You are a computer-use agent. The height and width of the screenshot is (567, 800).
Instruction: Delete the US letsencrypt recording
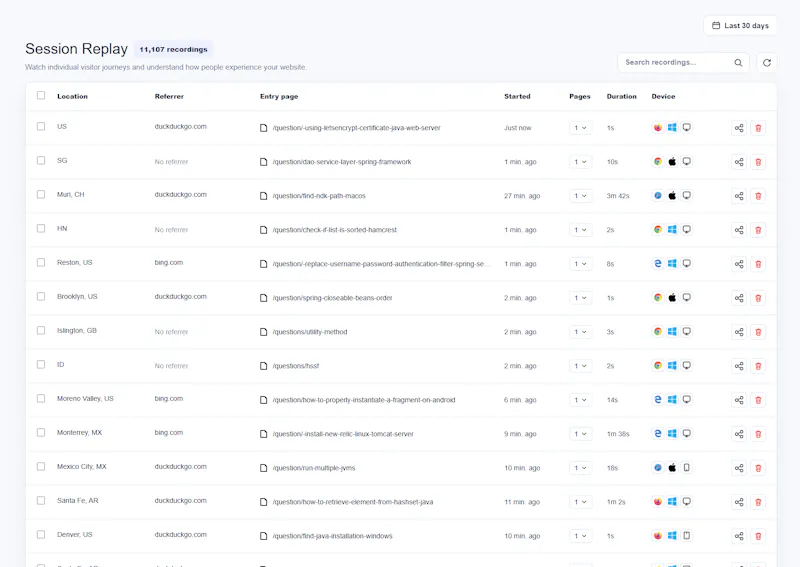[x=758, y=128]
